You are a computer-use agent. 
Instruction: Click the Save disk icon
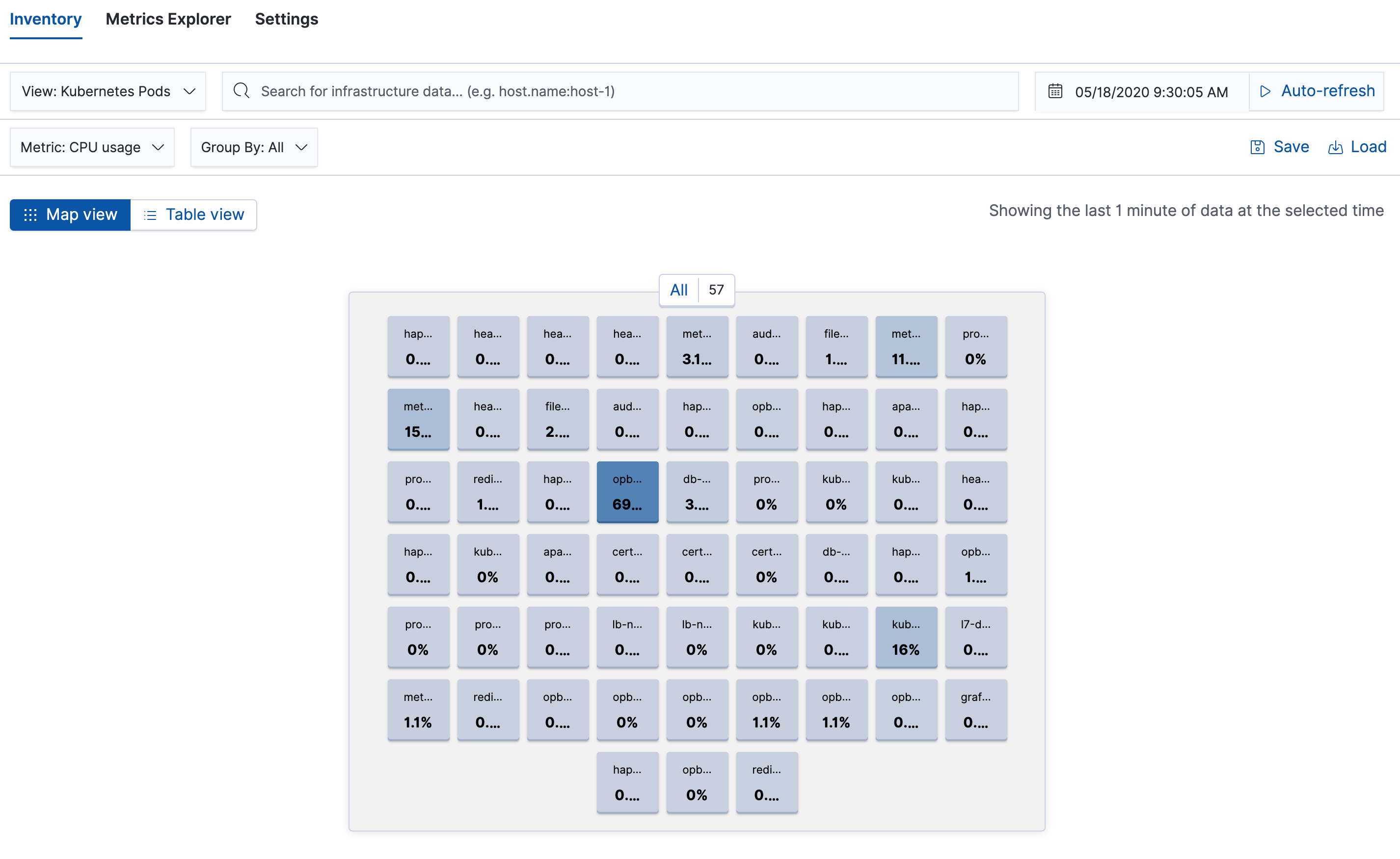1257,147
